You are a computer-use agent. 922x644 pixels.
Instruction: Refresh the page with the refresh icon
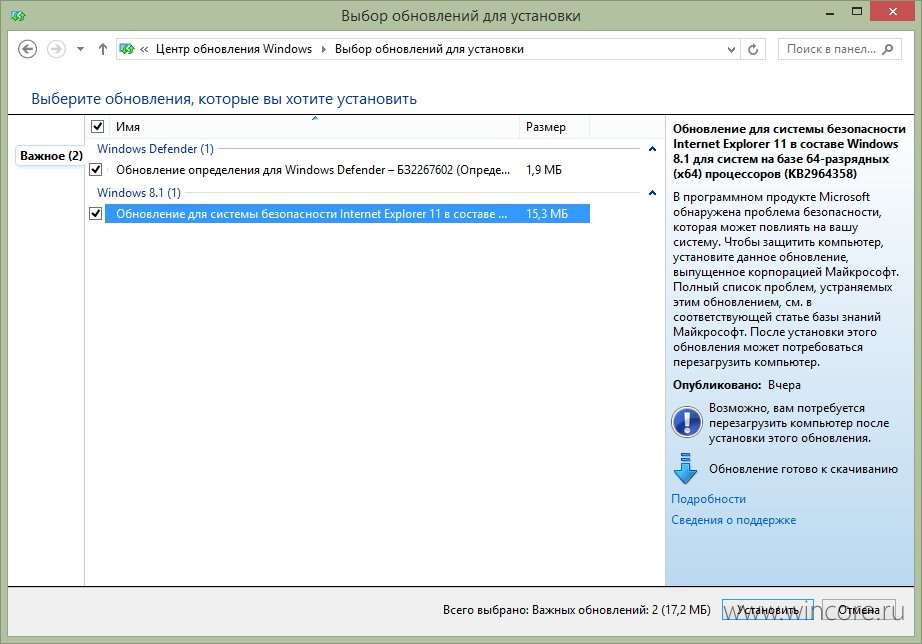(x=753, y=49)
